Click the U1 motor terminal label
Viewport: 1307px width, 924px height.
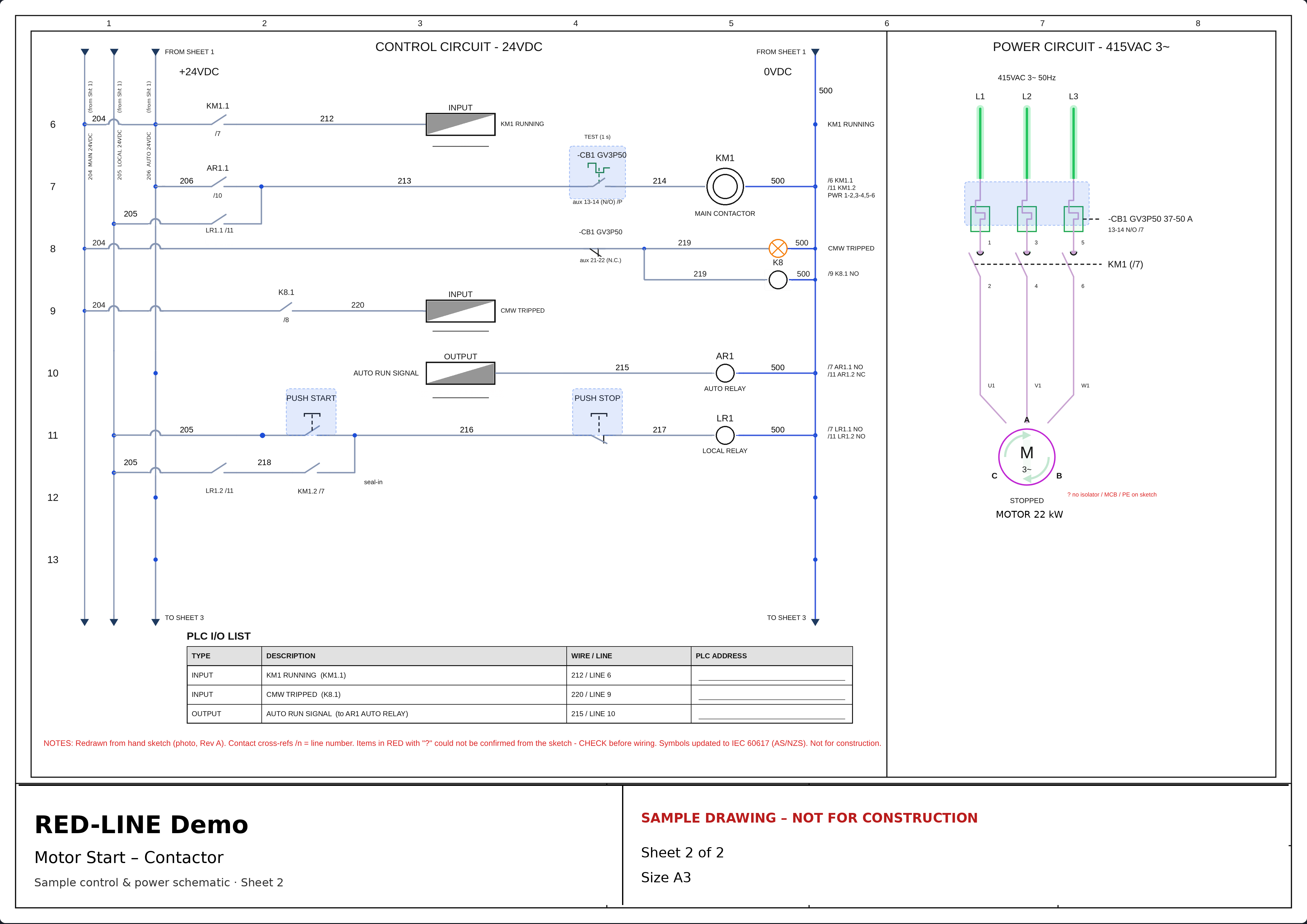coord(991,386)
